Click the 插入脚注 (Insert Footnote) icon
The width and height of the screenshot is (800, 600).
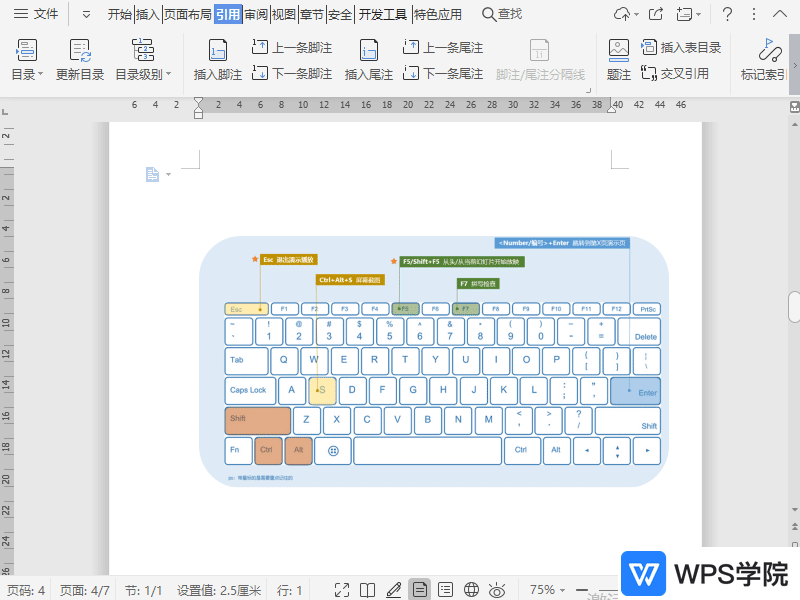point(217,52)
